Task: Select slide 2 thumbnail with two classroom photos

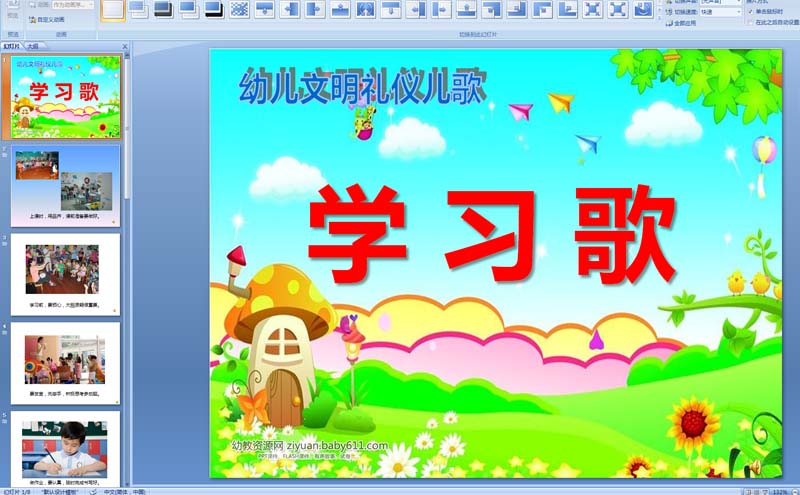Action: point(65,185)
